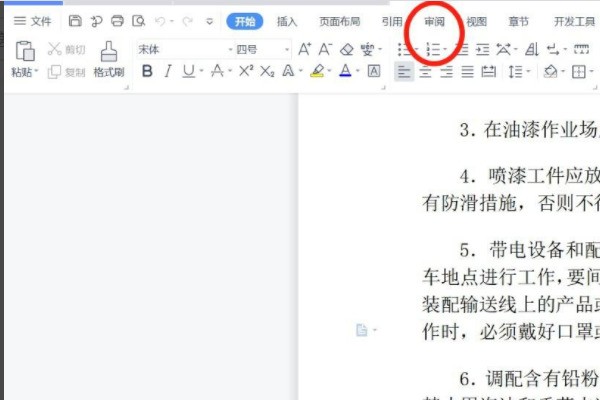Open Print Preview icon
The height and width of the screenshot is (400, 600).
(x=138, y=21)
